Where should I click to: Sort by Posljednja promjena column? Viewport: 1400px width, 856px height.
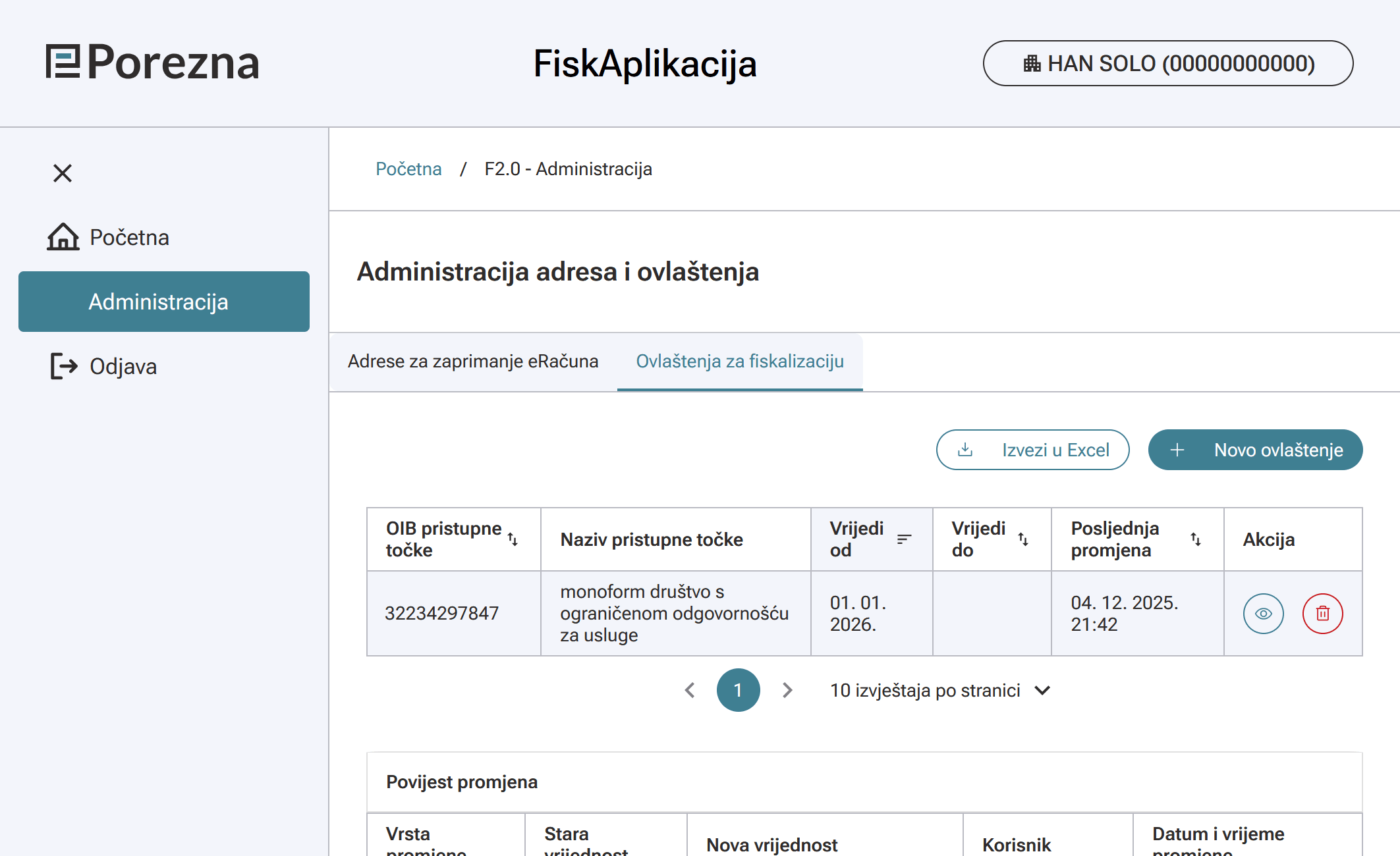click(x=1196, y=539)
